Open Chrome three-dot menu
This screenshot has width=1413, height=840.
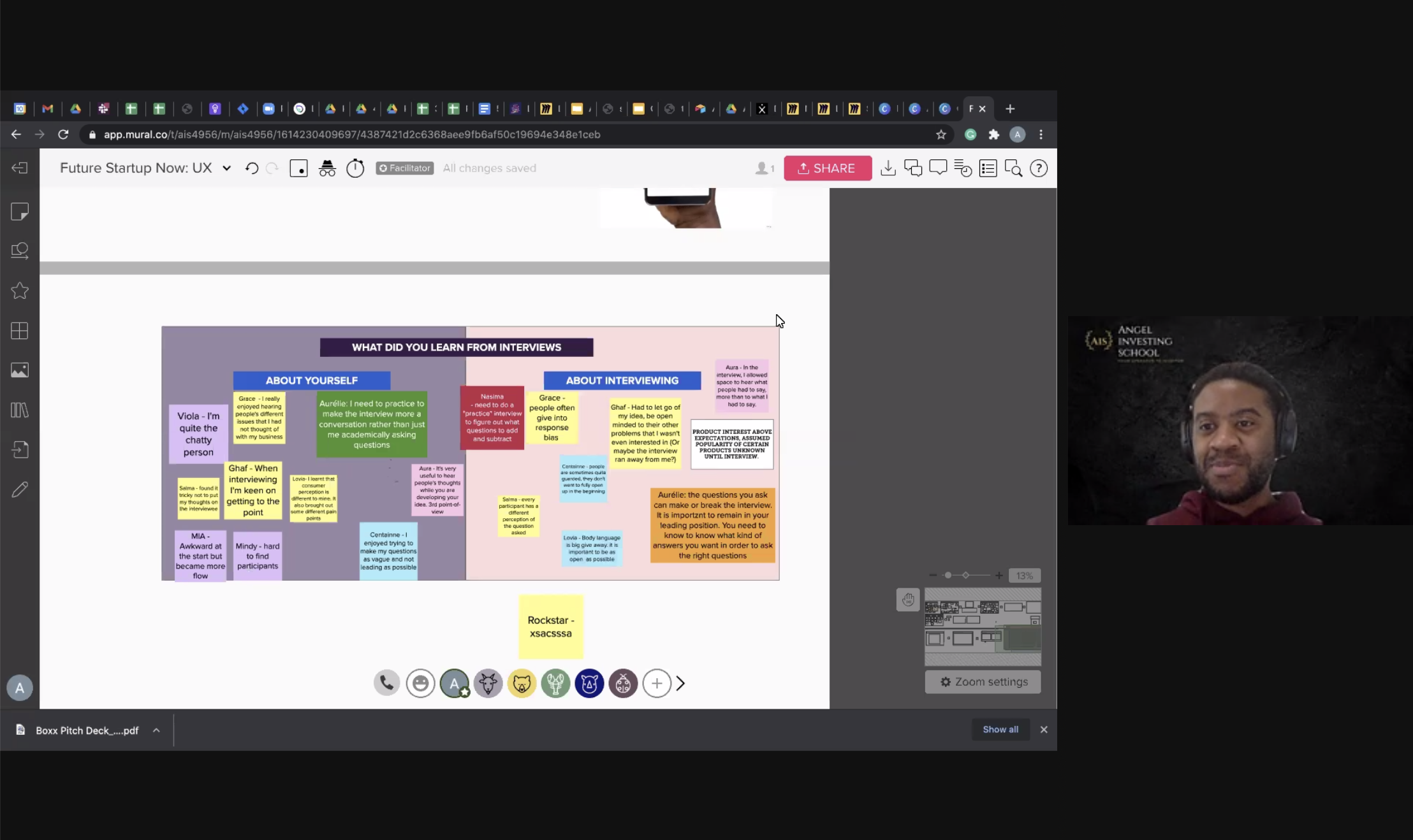click(1041, 134)
